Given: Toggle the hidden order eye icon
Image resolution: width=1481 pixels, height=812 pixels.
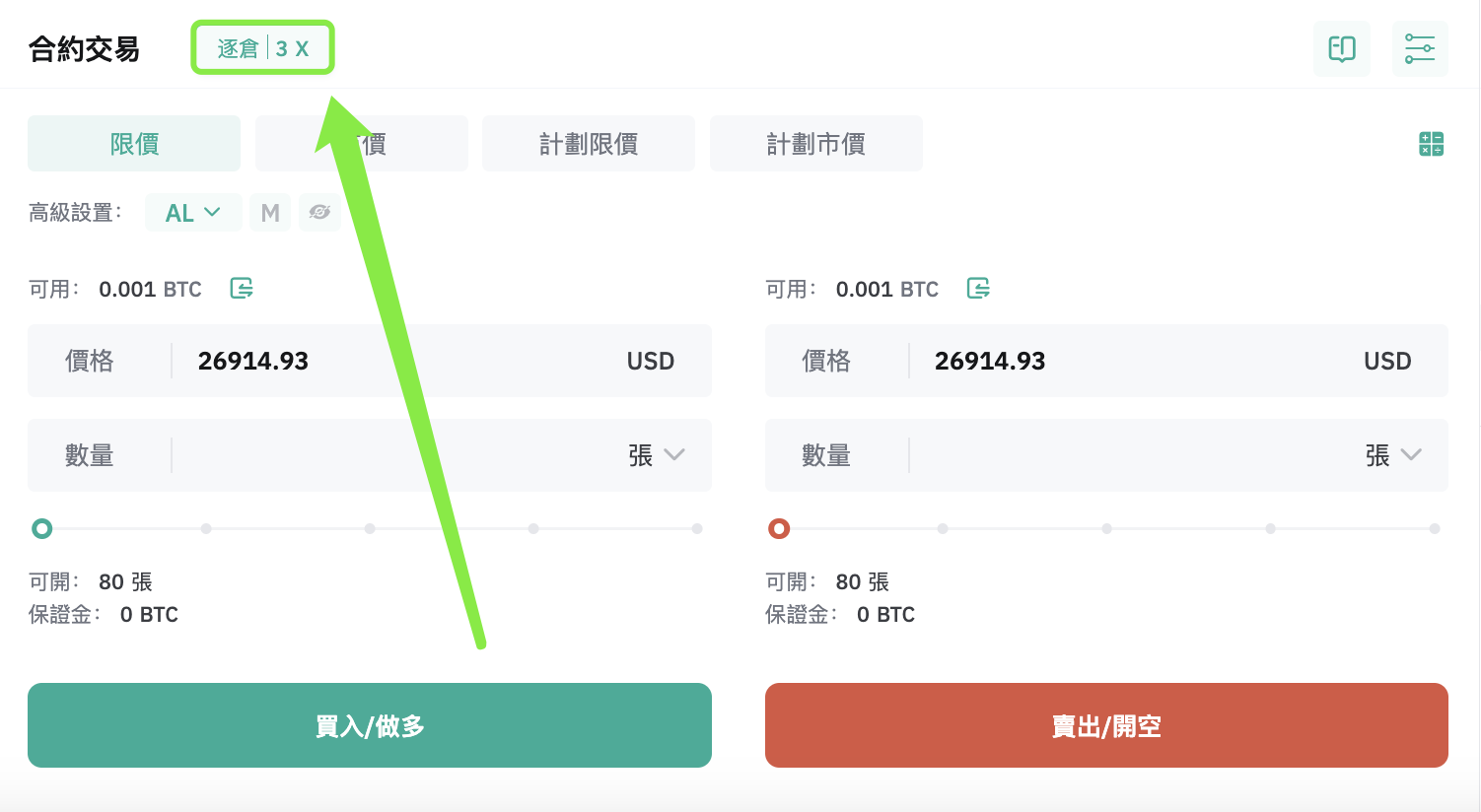Looking at the screenshot, I should click(319, 212).
